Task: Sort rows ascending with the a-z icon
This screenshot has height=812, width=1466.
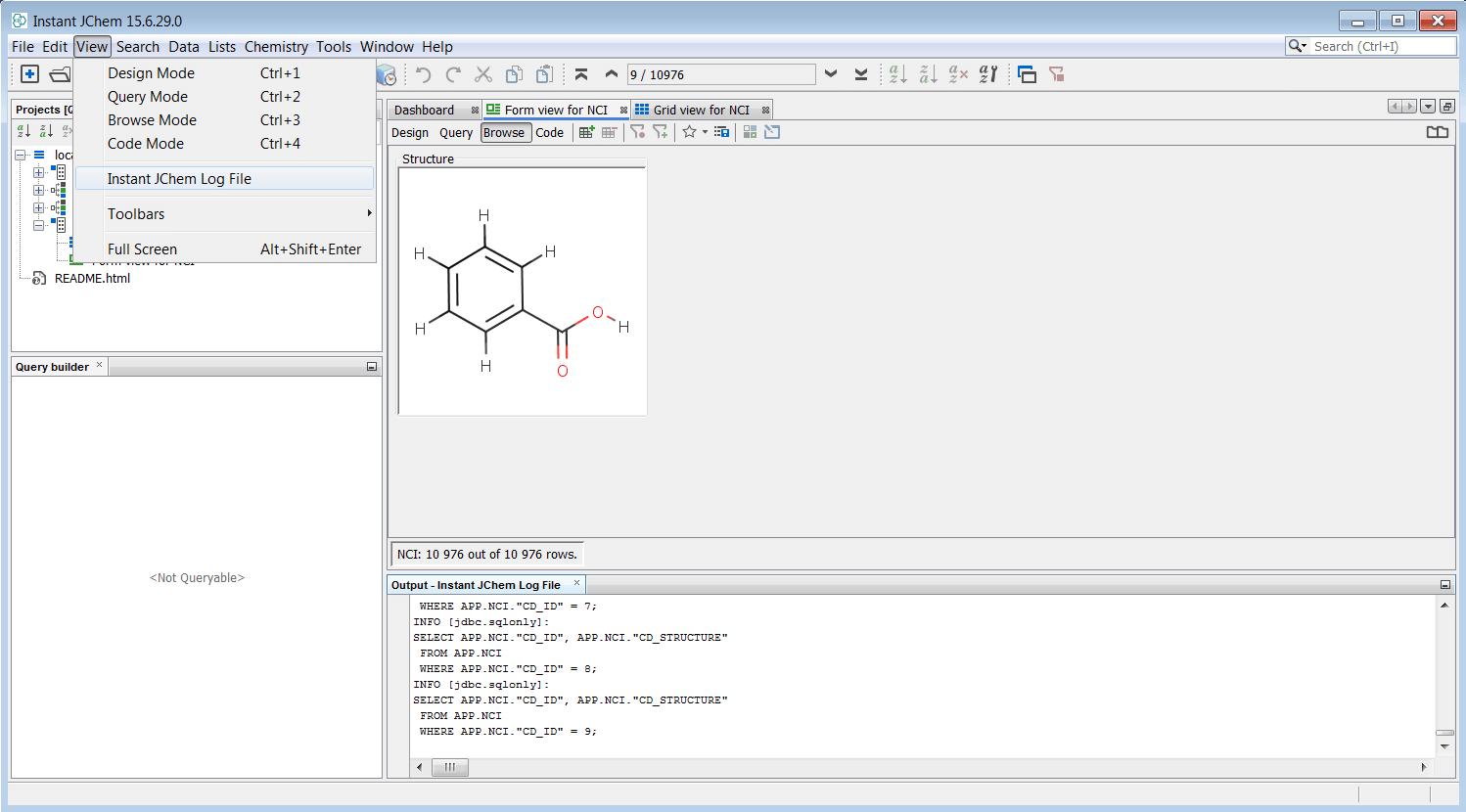Action: pyautogui.click(x=896, y=73)
